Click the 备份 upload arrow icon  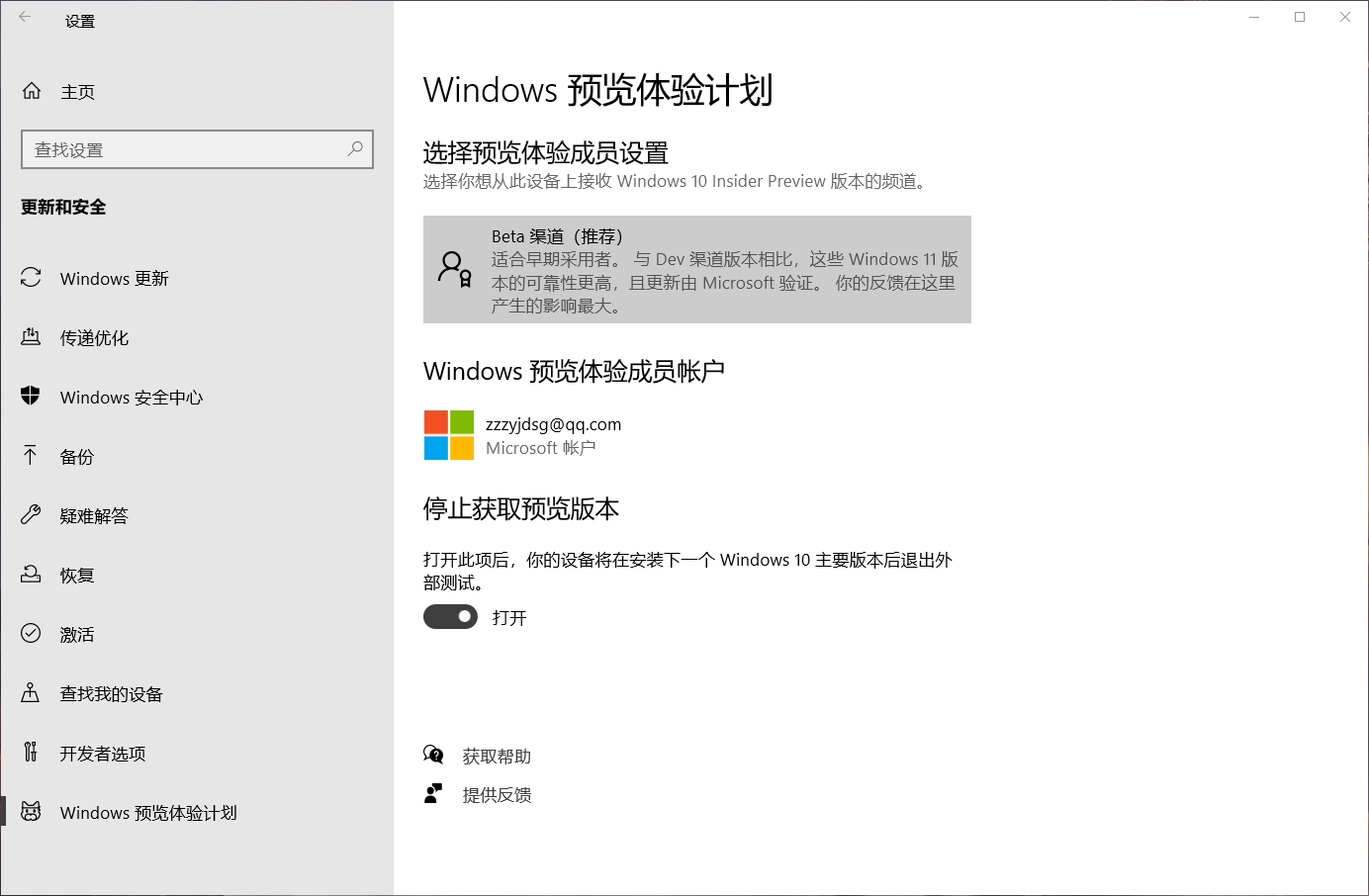tap(31, 455)
